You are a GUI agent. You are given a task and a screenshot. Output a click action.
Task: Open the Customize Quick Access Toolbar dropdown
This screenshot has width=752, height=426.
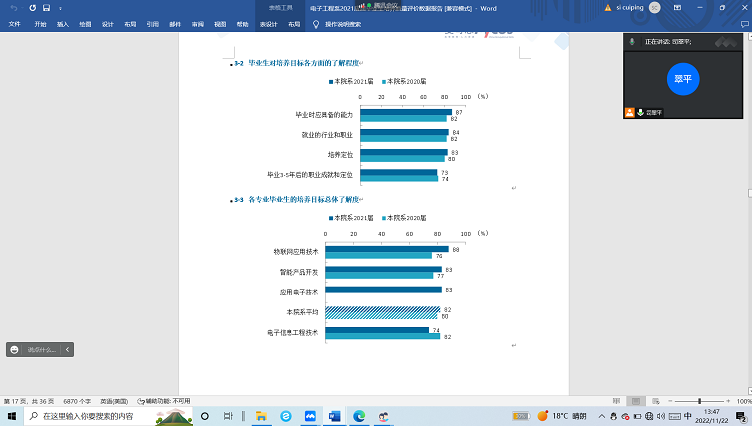pyautogui.click(x=62, y=8)
